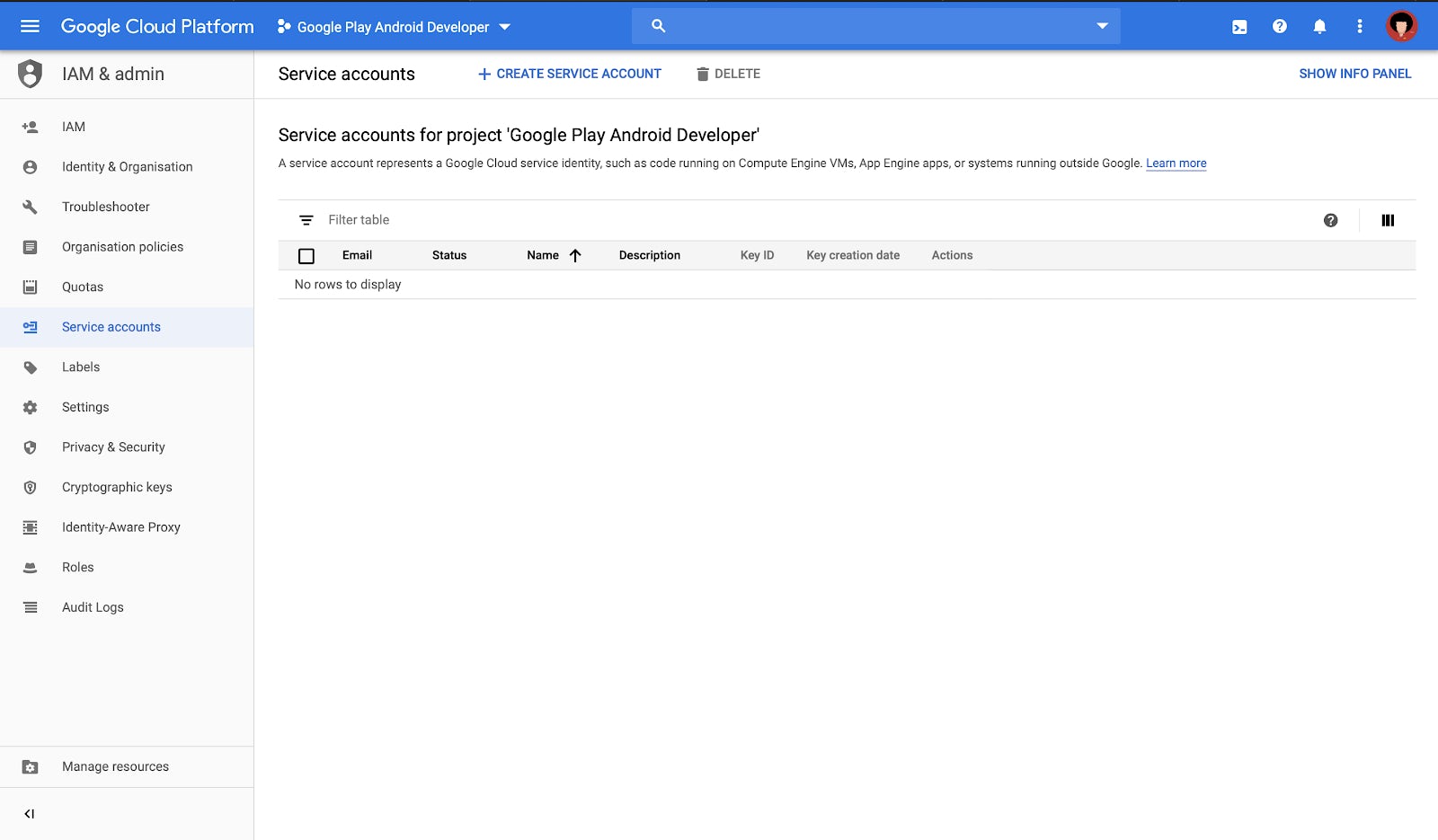Click the table filter help icon
The width and height of the screenshot is (1438, 840).
click(1330, 220)
